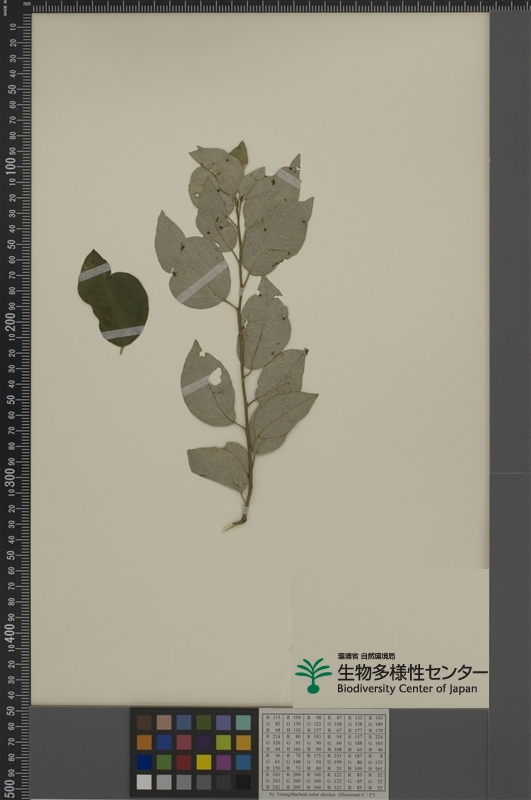Click the lowest left leaf on the branch
The height and width of the screenshot is (800, 531).
pyautogui.click(x=218, y=467)
